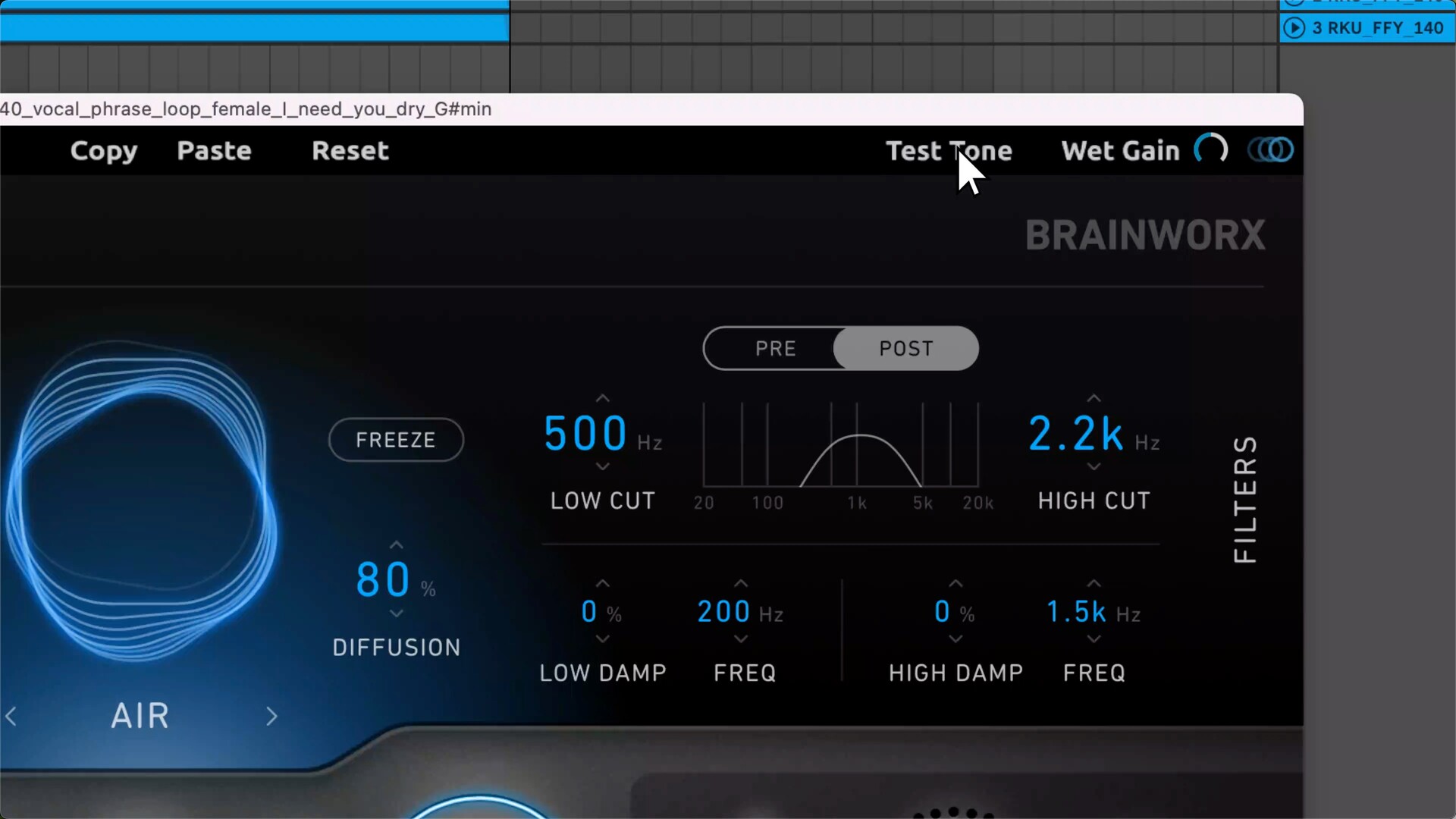Increase Low Cut frequency with up arrow
1456x819 pixels.
[x=602, y=398]
